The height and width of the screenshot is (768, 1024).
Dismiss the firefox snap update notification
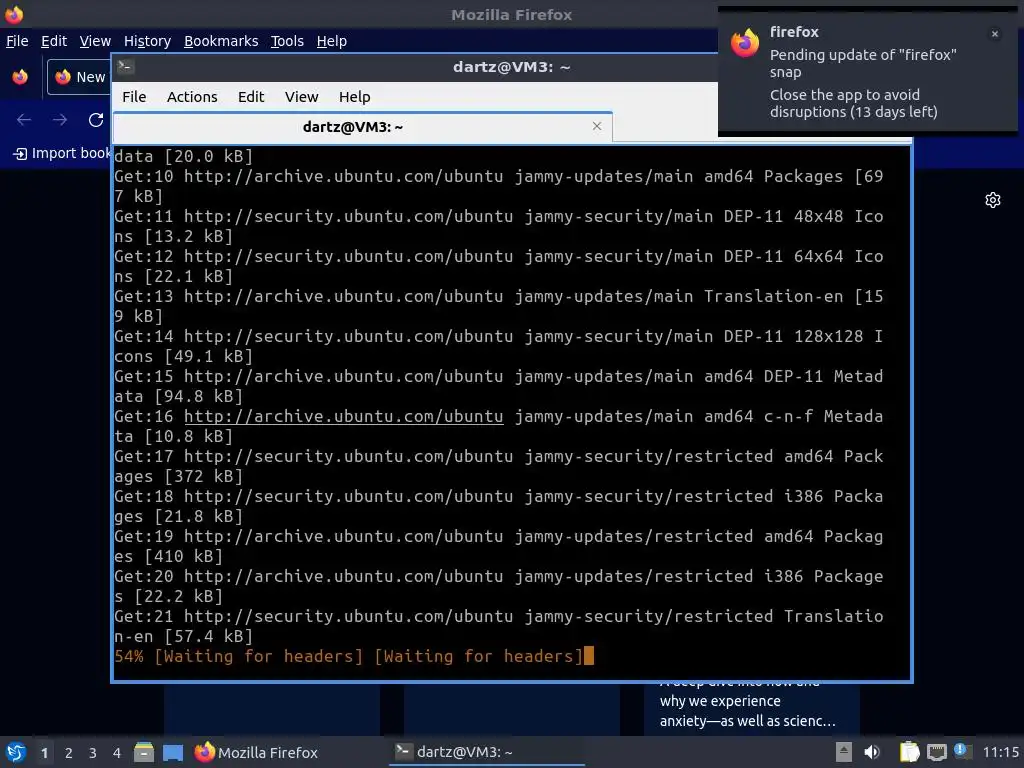coord(995,34)
